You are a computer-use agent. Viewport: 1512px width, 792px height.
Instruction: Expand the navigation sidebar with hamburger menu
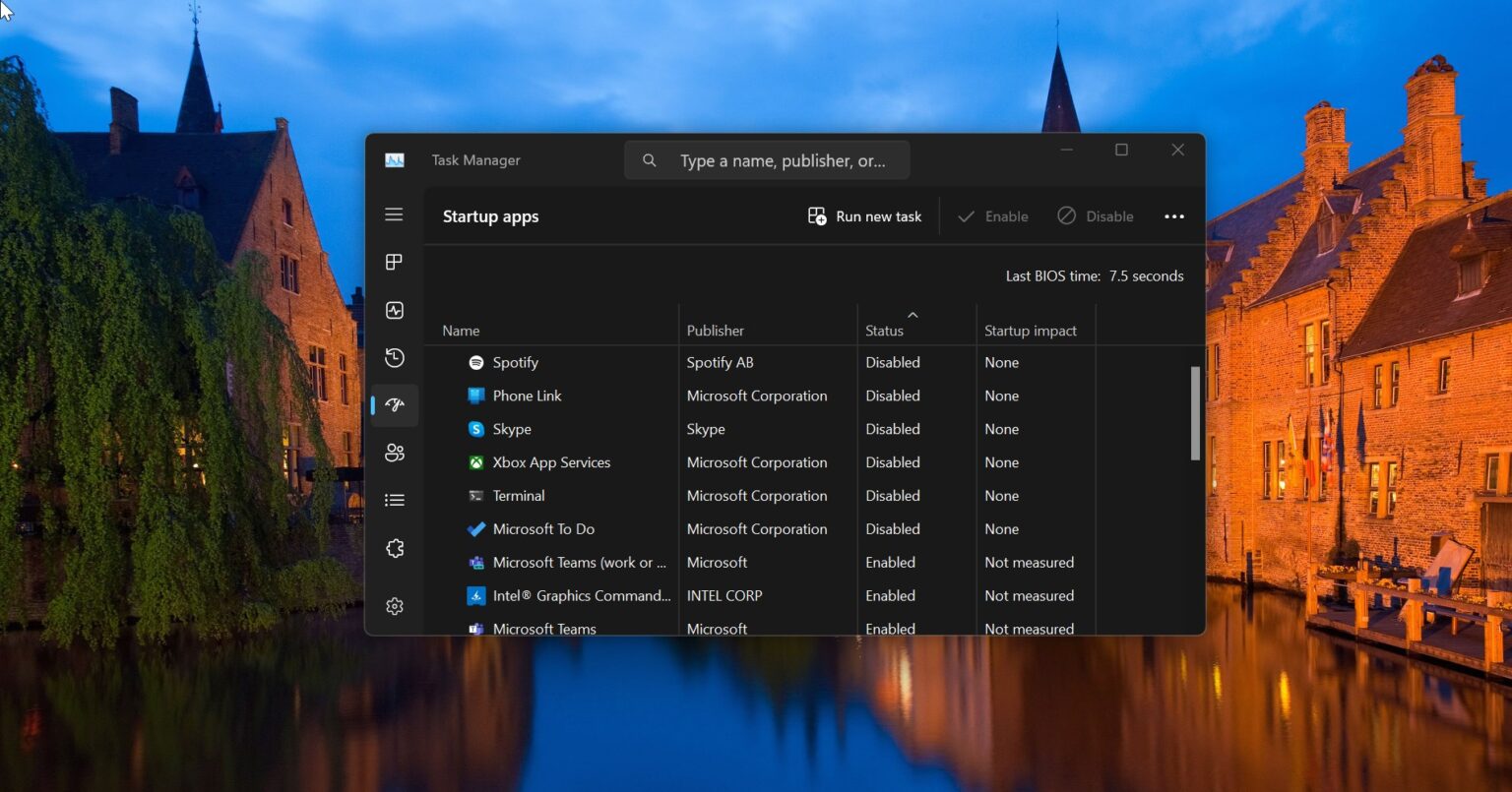click(x=394, y=213)
